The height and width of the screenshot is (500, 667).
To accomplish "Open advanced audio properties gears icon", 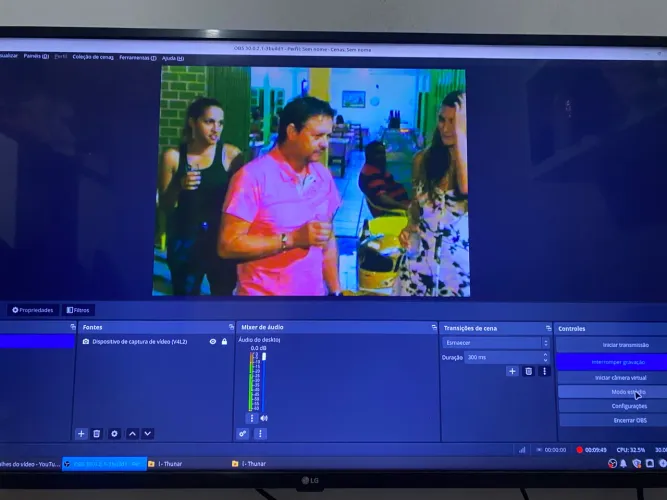I will (242, 434).
